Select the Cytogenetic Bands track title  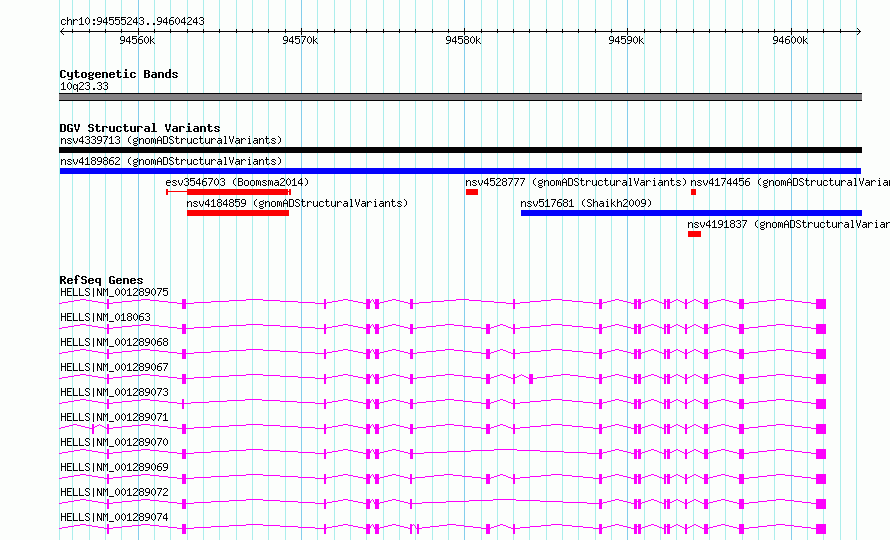point(119,74)
